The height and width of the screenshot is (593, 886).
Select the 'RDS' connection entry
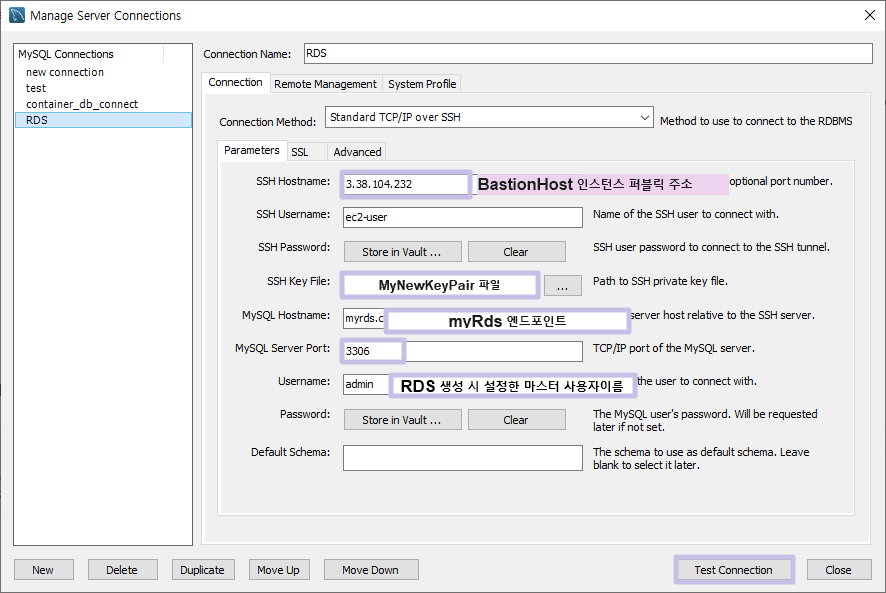(x=103, y=120)
